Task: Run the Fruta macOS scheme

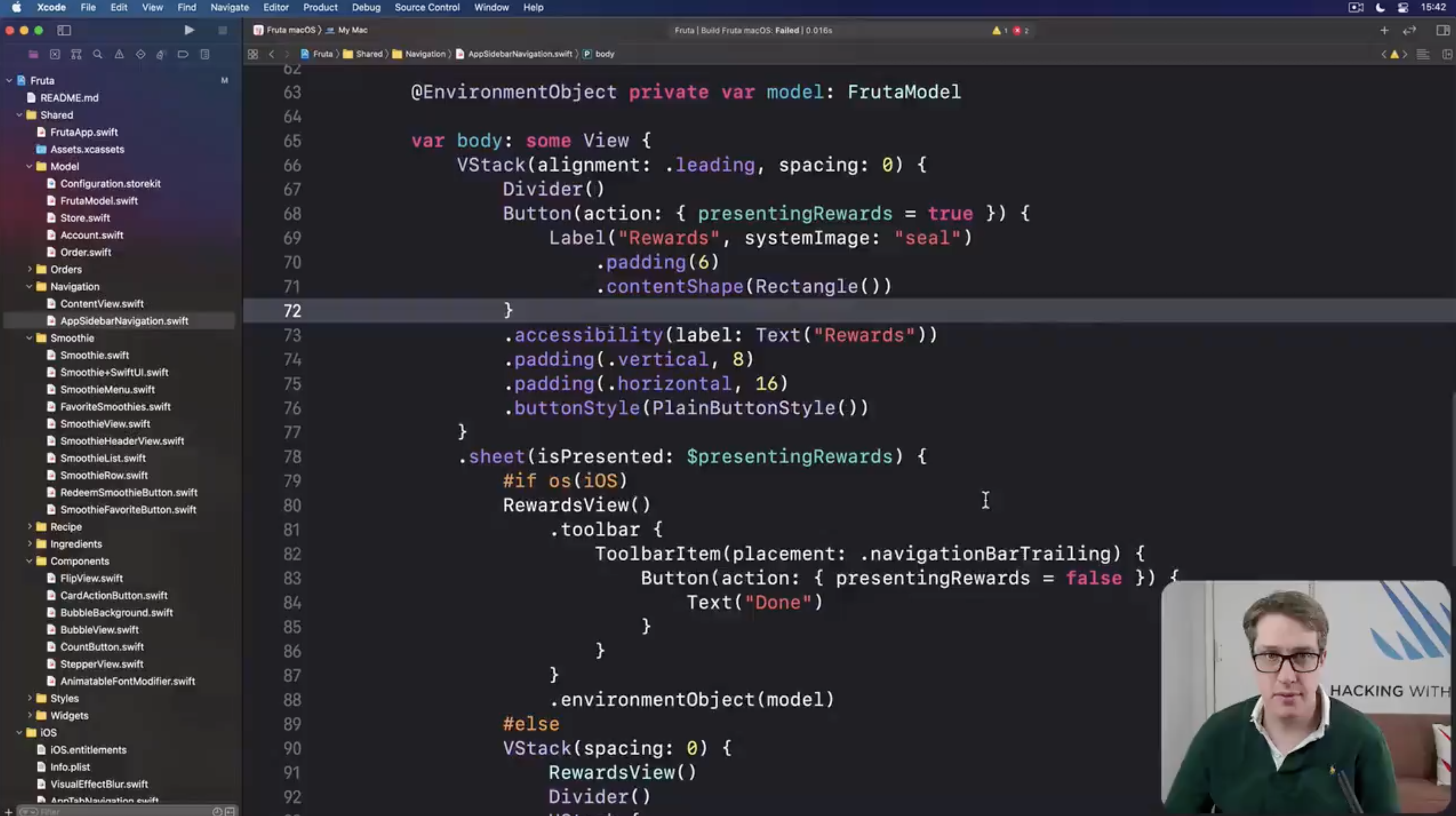Action: 189,30
